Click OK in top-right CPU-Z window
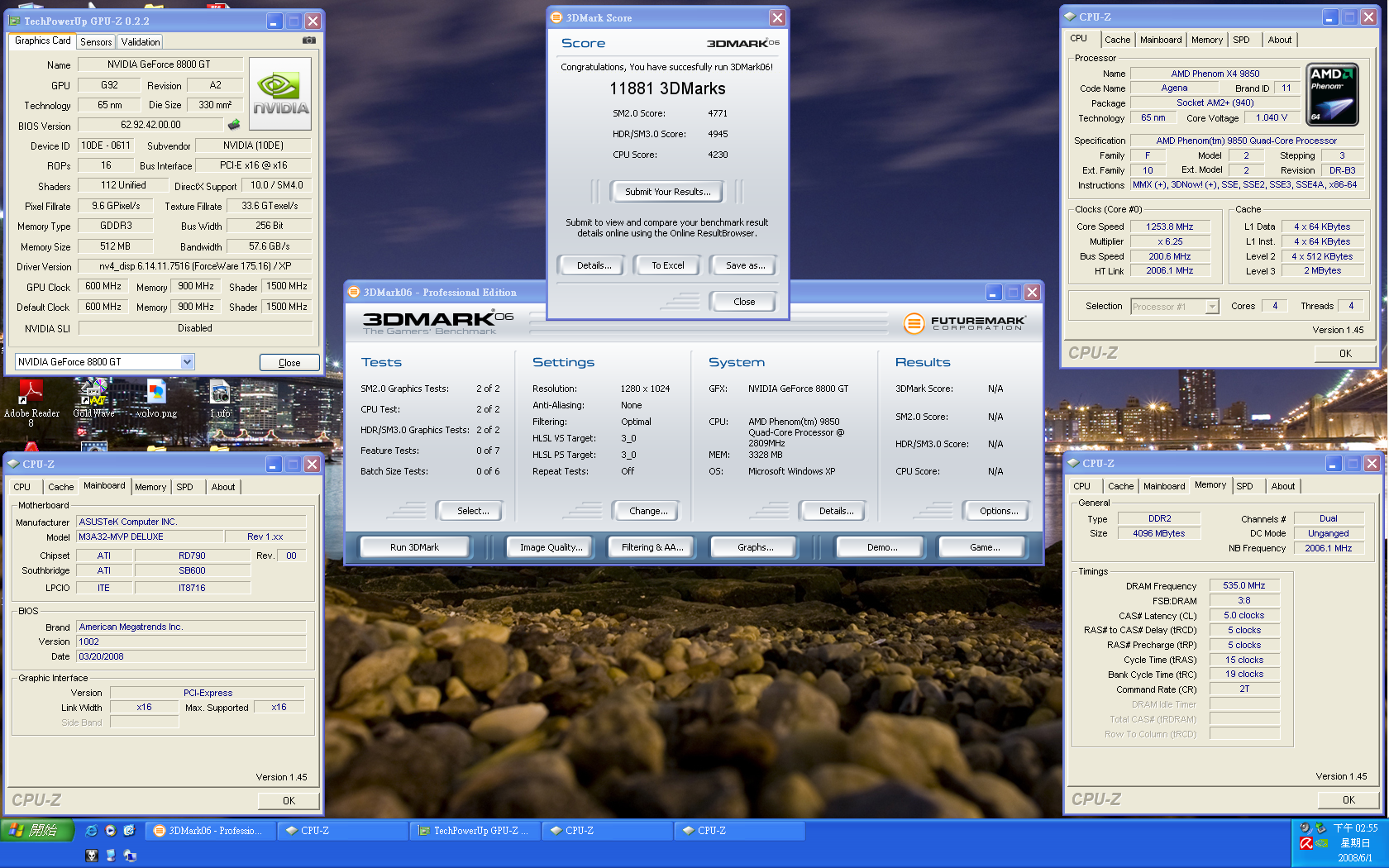1389x868 pixels. point(1345,353)
